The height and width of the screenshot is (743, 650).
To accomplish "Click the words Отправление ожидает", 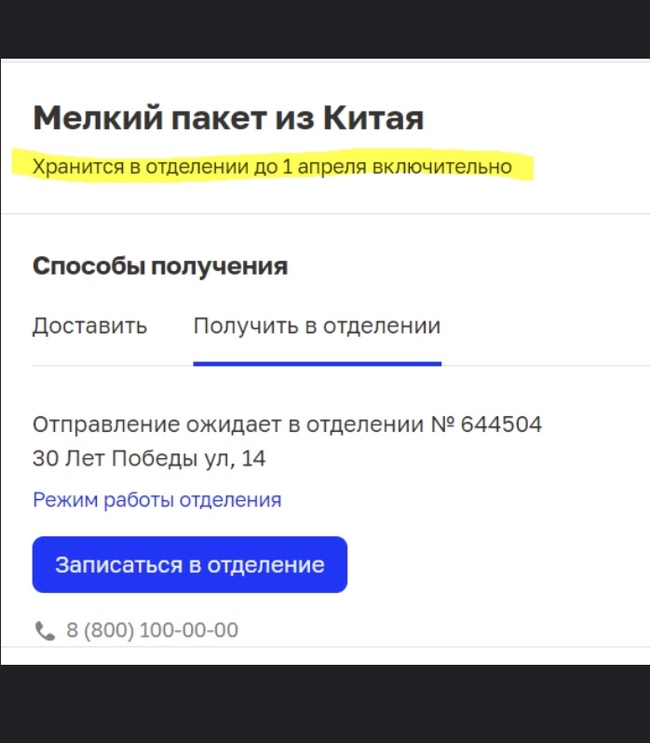I will [130, 425].
